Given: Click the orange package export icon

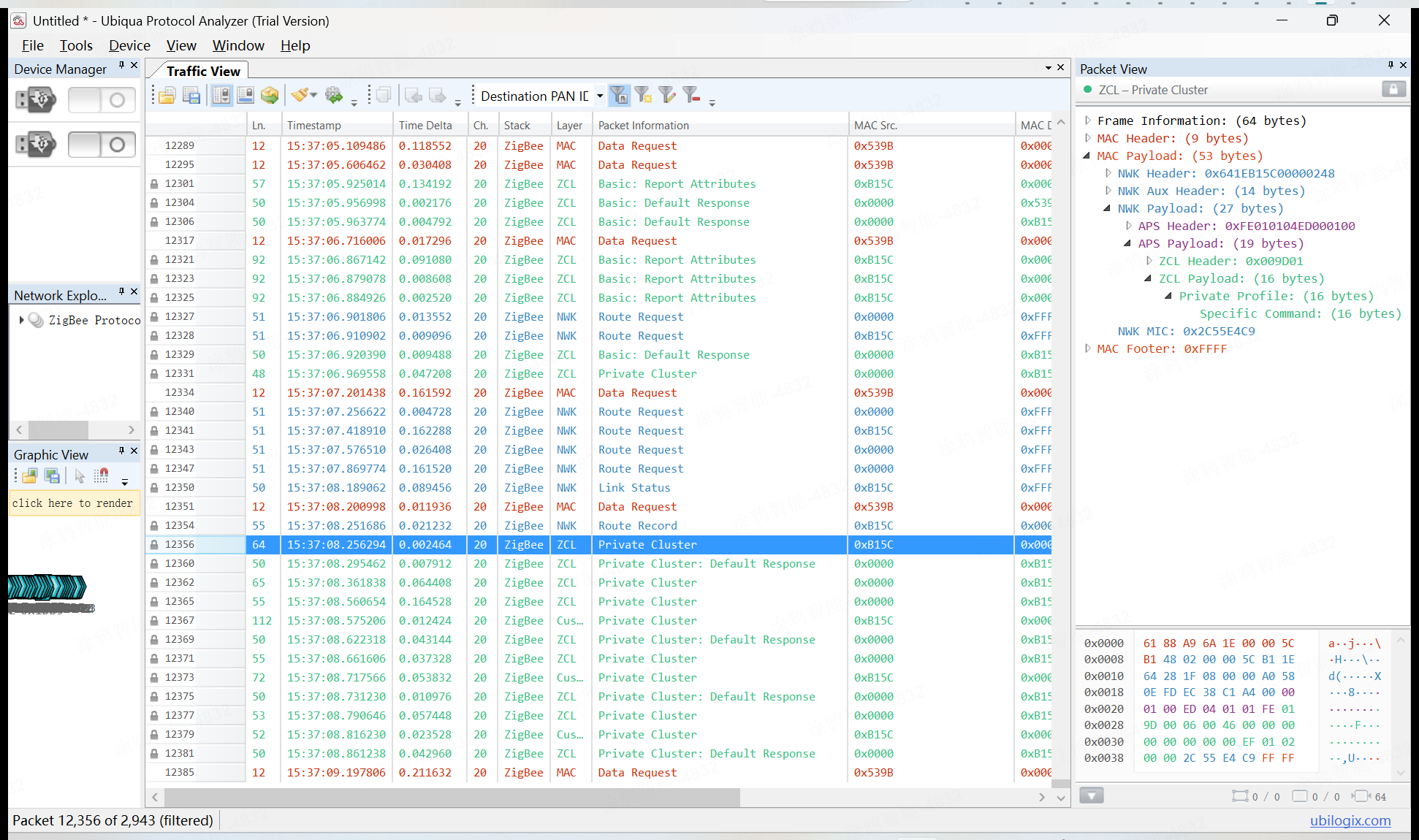Looking at the screenshot, I should click(270, 96).
